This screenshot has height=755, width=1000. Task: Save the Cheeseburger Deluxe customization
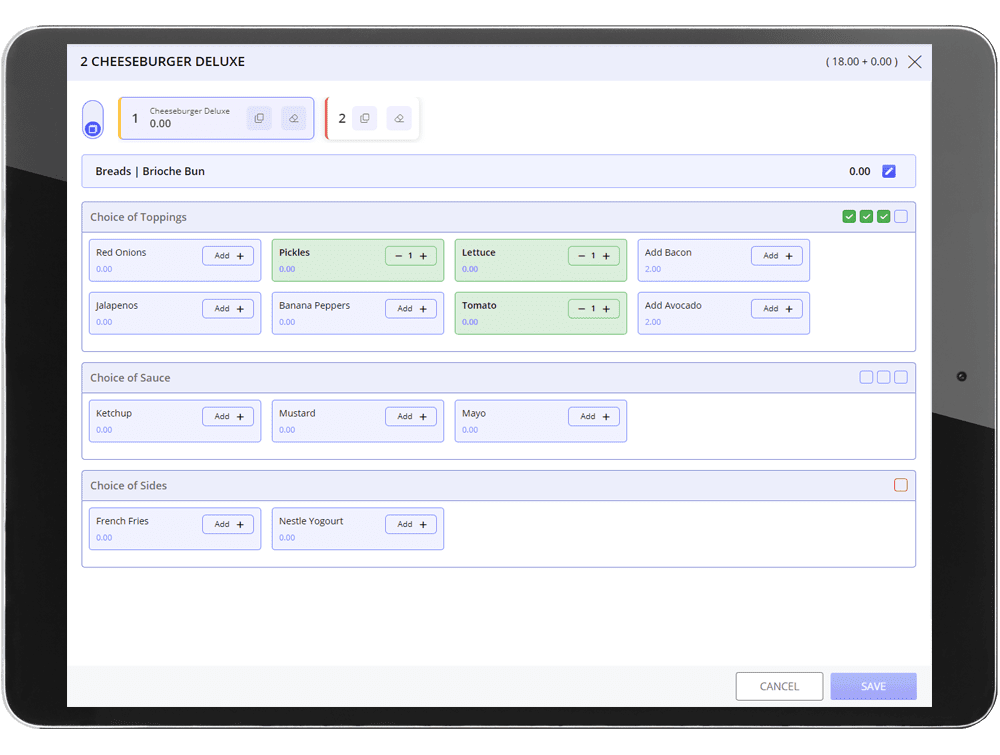tap(873, 686)
